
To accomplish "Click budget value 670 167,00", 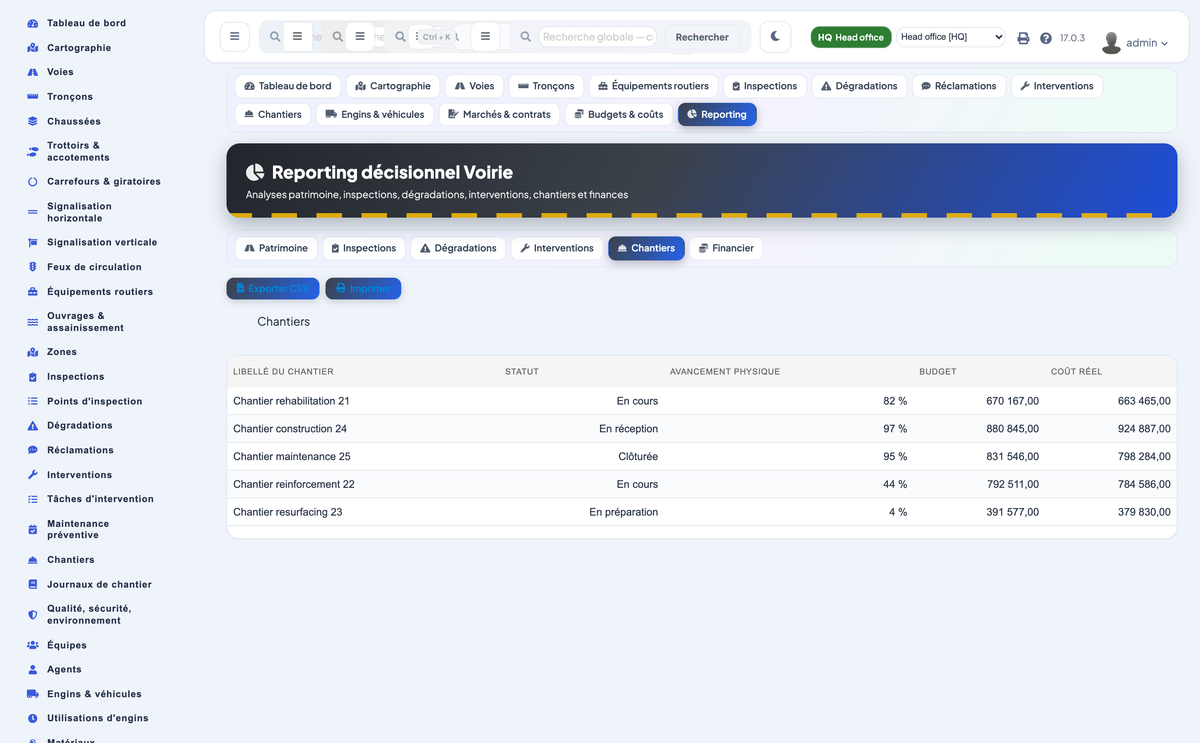I will click(x=1012, y=401).
